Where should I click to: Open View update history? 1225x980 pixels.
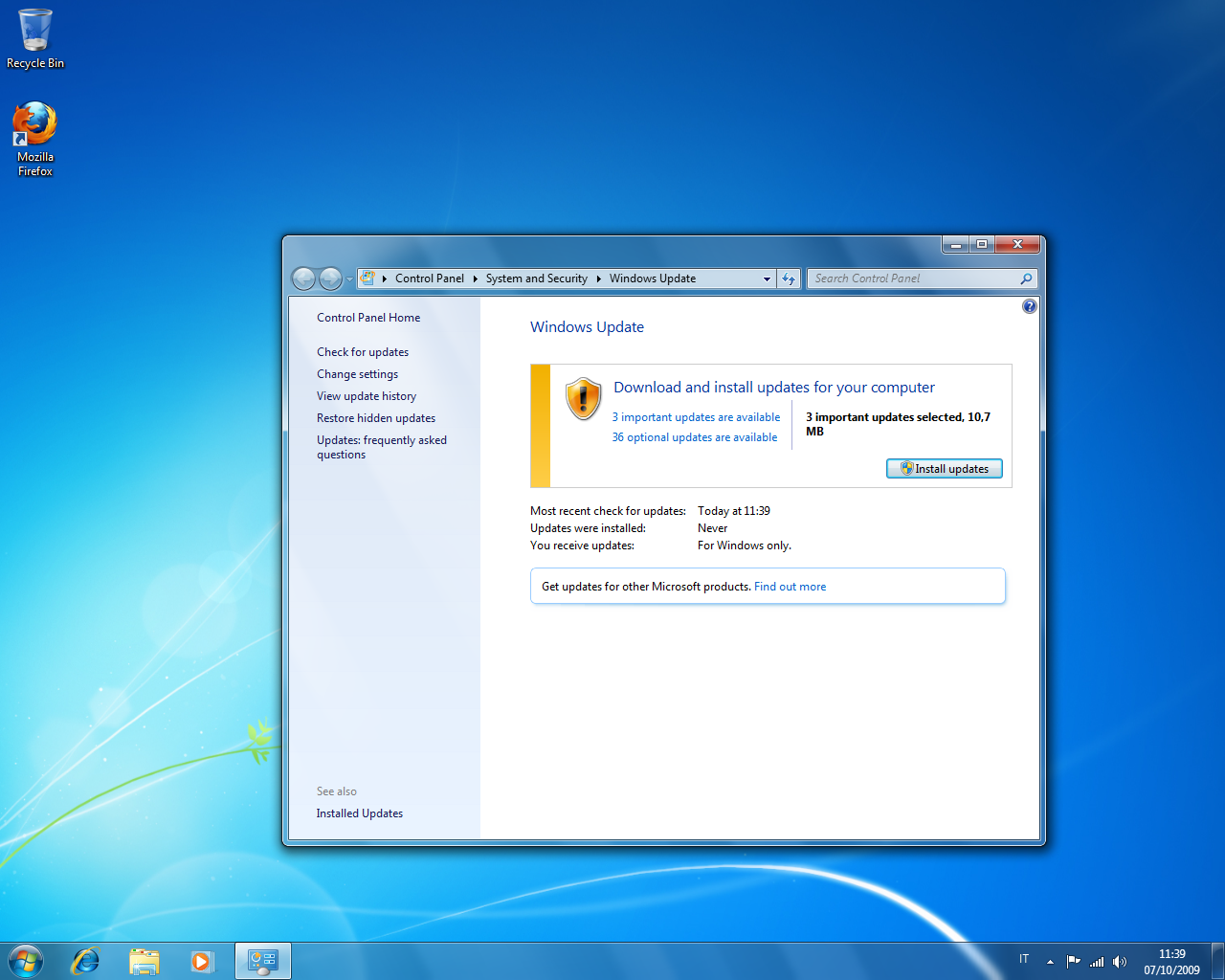pyautogui.click(x=367, y=396)
